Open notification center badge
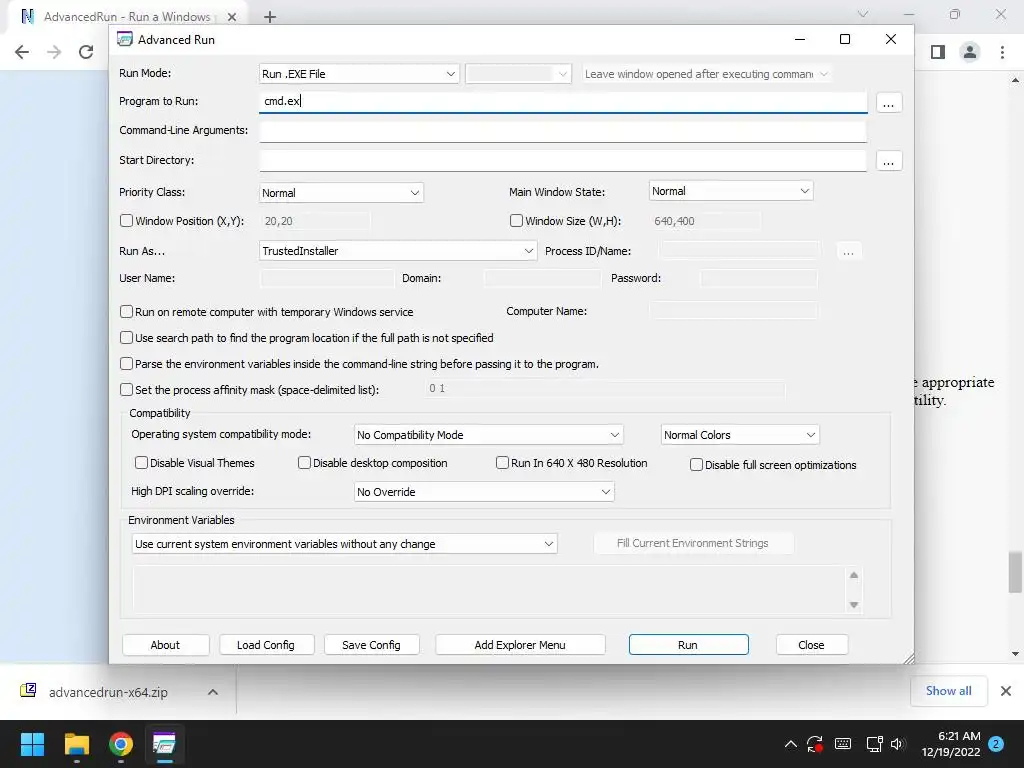Image resolution: width=1024 pixels, height=768 pixels. tap(996, 744)
